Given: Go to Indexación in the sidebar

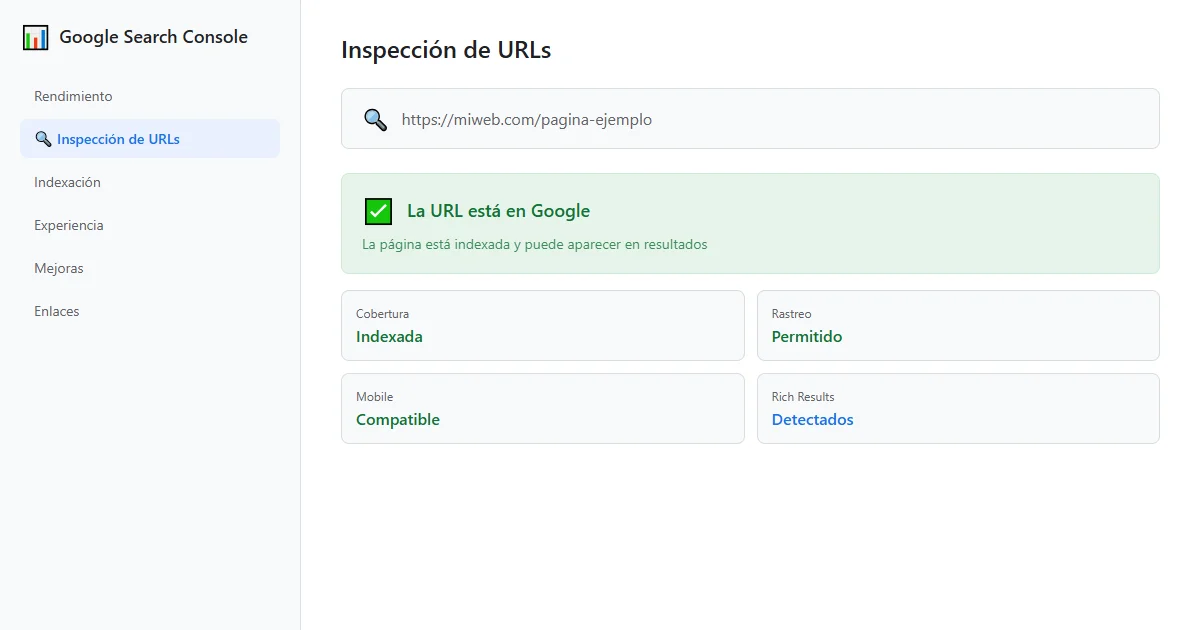Looking at the screenshot, I should pos(150,182).
